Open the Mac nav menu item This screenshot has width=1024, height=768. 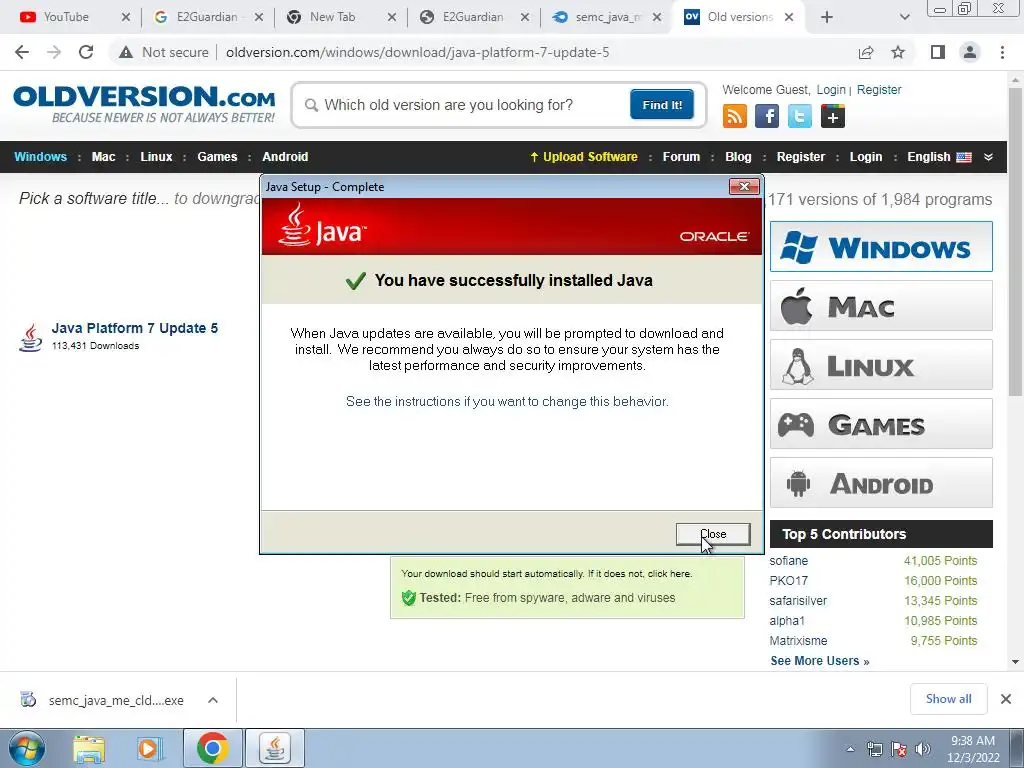[103, 157]
